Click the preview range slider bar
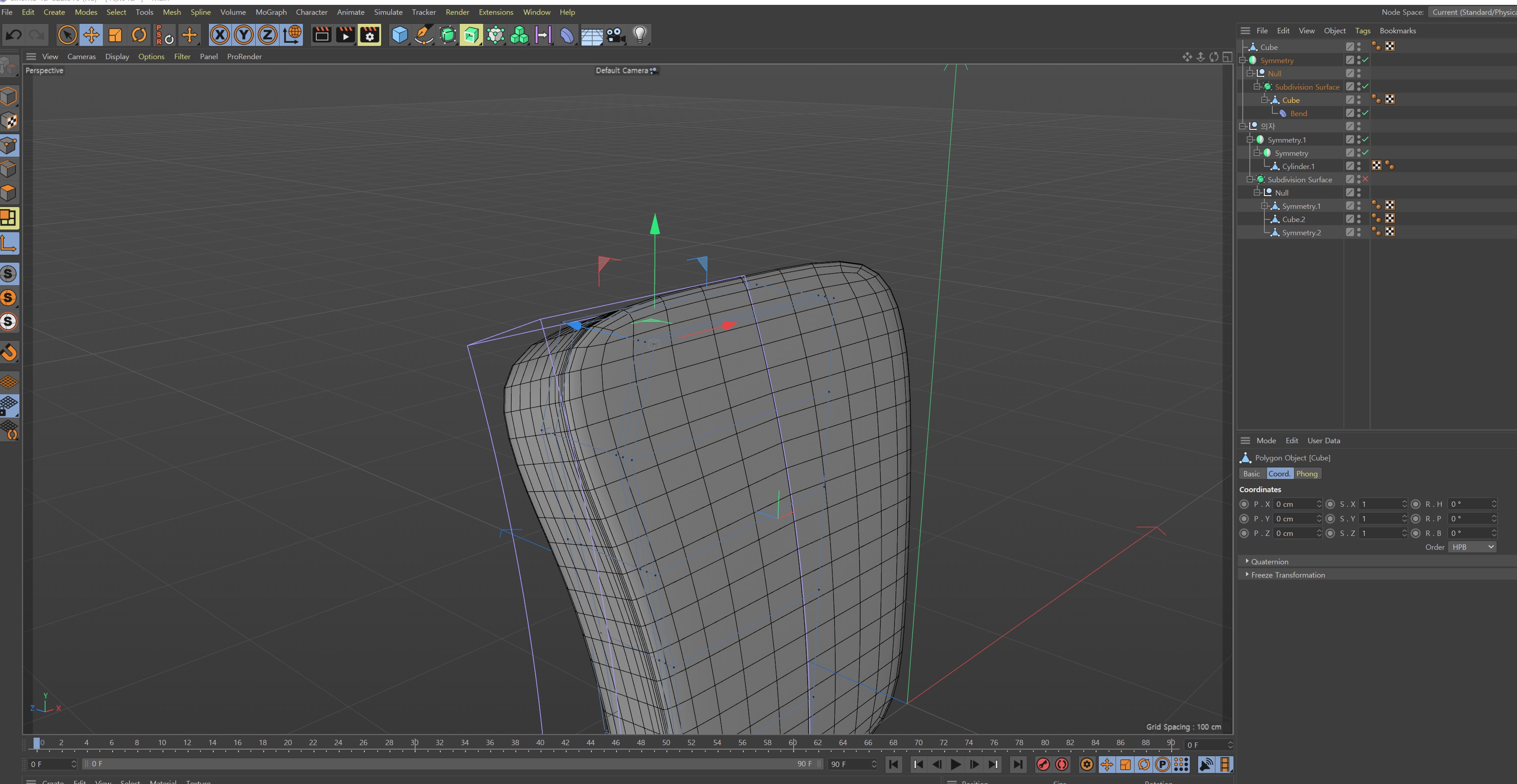The width and height of the screenshot is (1517, 784). point(452,764)
